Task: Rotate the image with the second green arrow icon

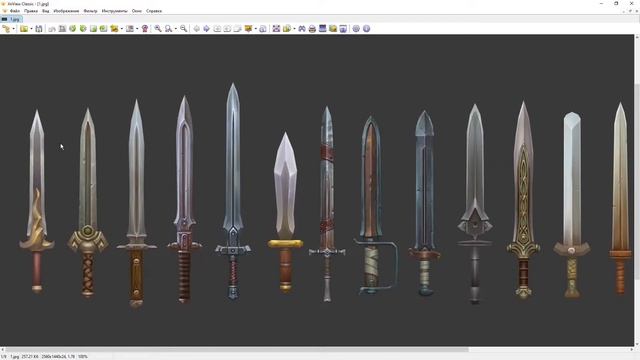Action: point(83,29)
